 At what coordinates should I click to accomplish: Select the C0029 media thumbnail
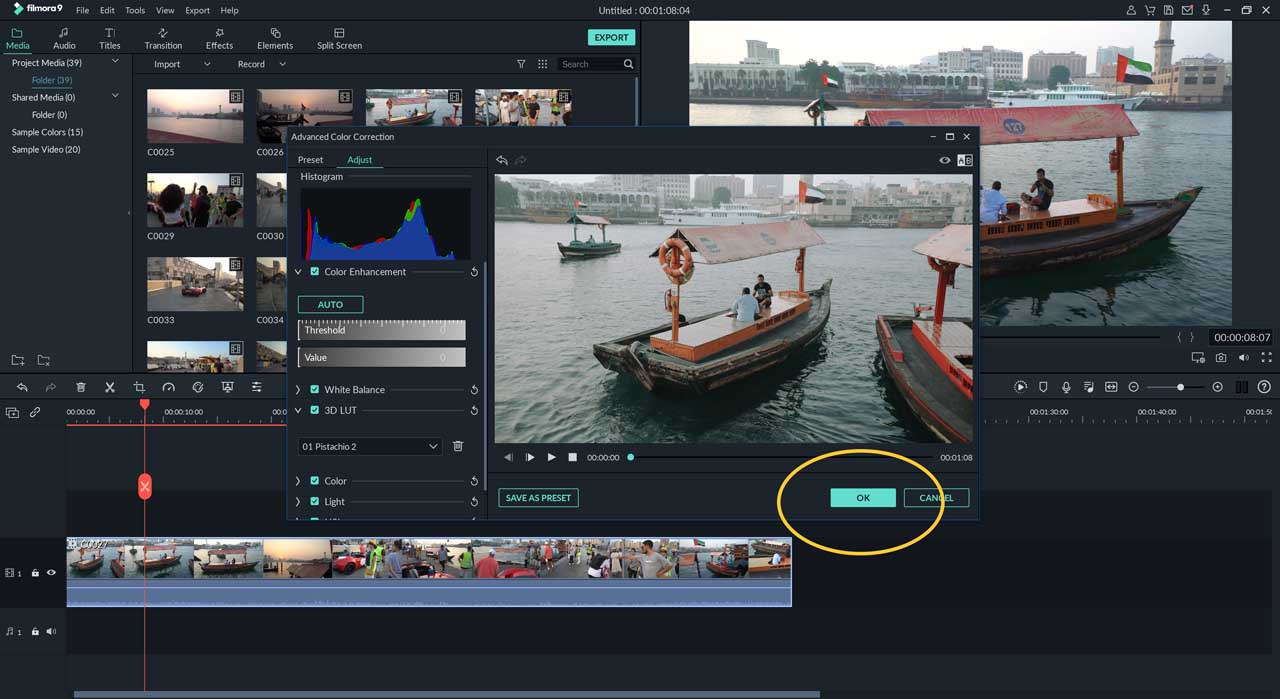point(195,200)
